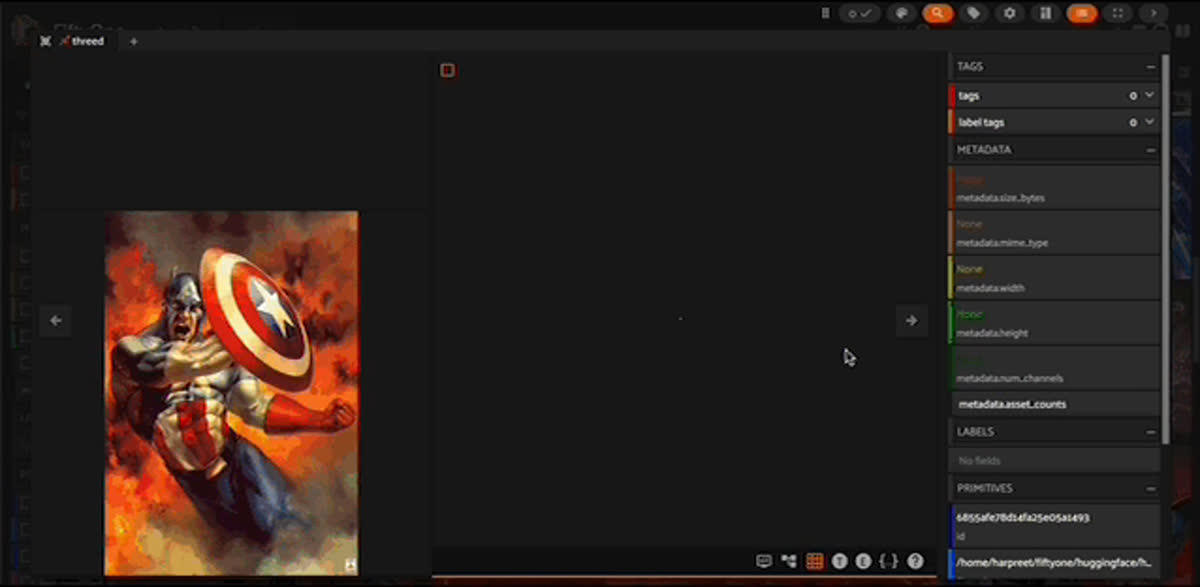Toggle the sample selection checkbox
Screen dimensions: 1200x587
tap(447, 70)
